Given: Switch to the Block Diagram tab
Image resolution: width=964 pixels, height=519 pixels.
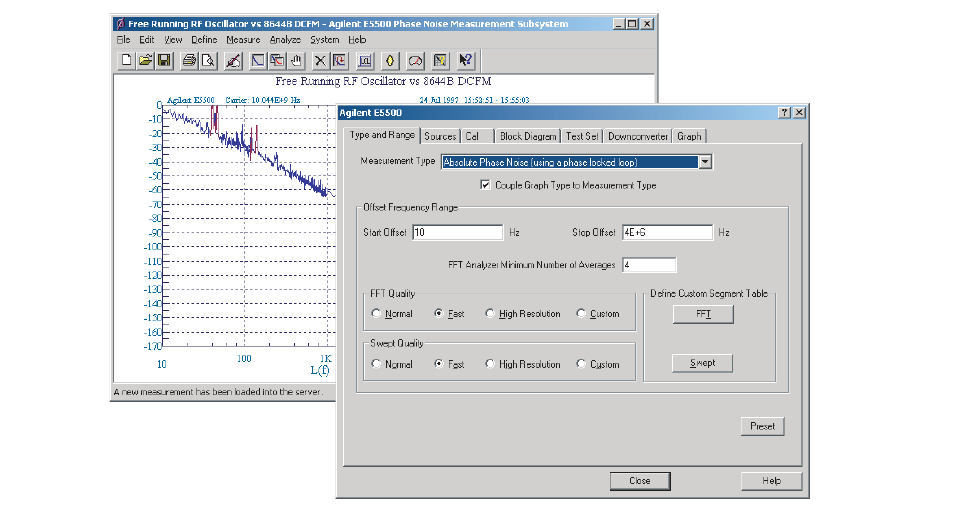Looking at the screenshot, I should coord(528,136).
